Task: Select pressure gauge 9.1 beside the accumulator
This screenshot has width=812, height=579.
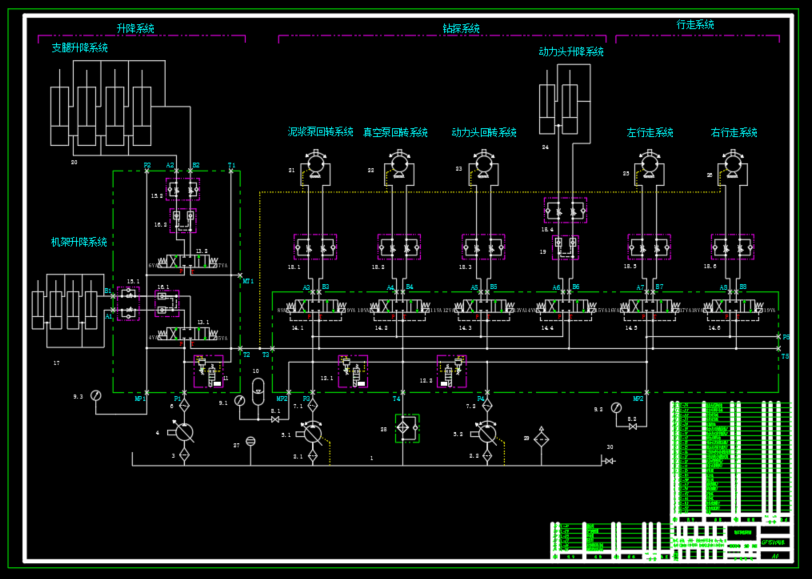Action: [239, 400]
